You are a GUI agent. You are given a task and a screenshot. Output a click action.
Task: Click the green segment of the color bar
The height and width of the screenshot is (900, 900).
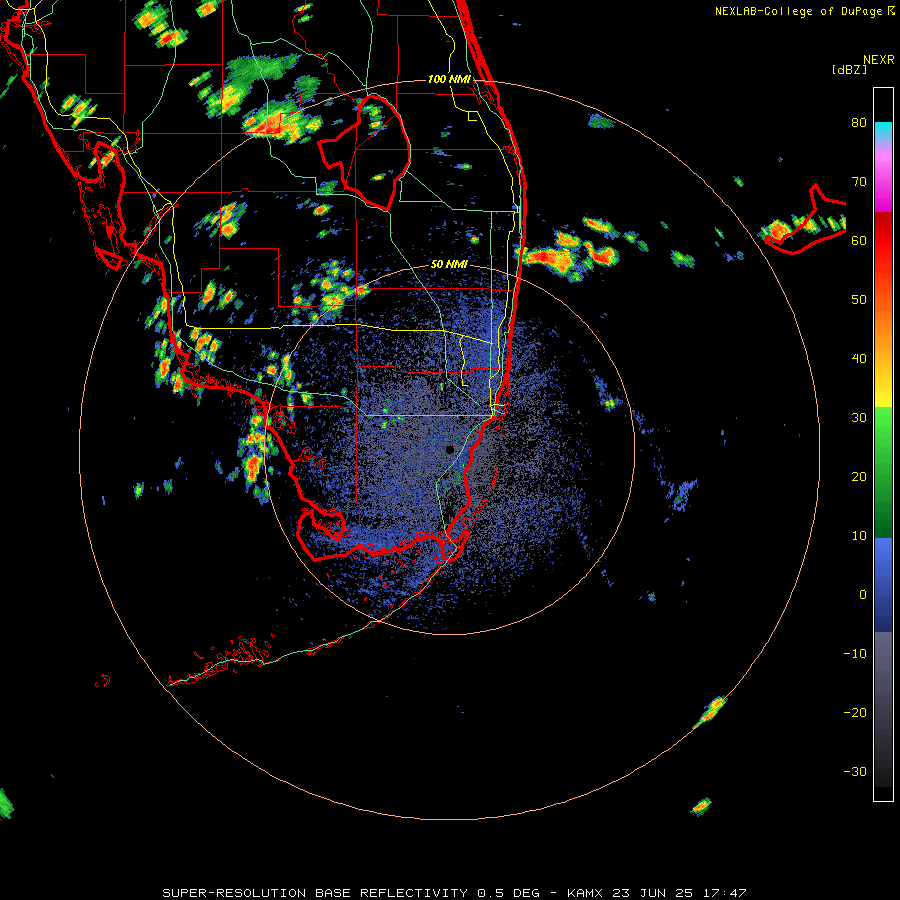click(883, 472)
